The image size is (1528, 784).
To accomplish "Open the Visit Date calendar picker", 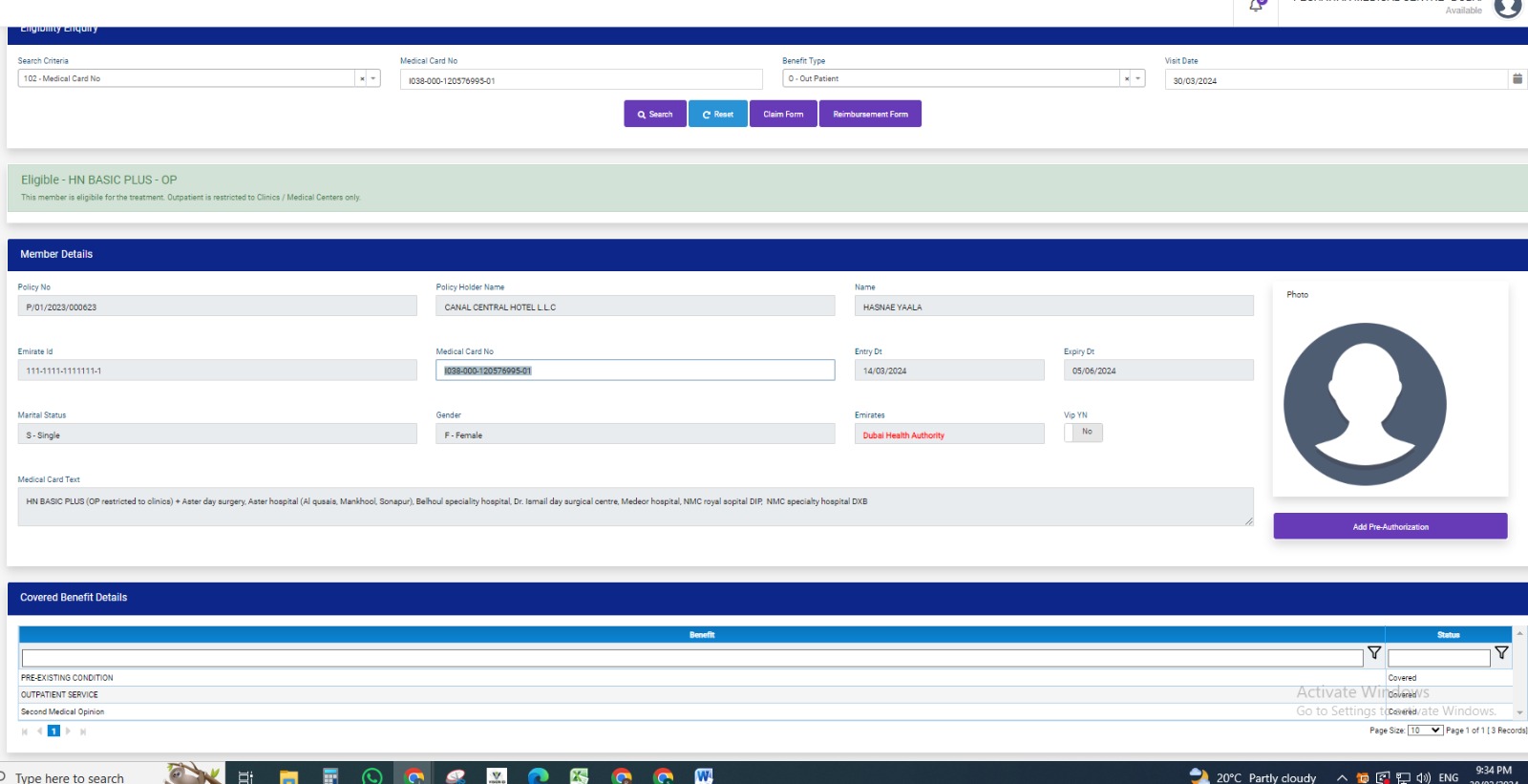I will point(1517,79).
